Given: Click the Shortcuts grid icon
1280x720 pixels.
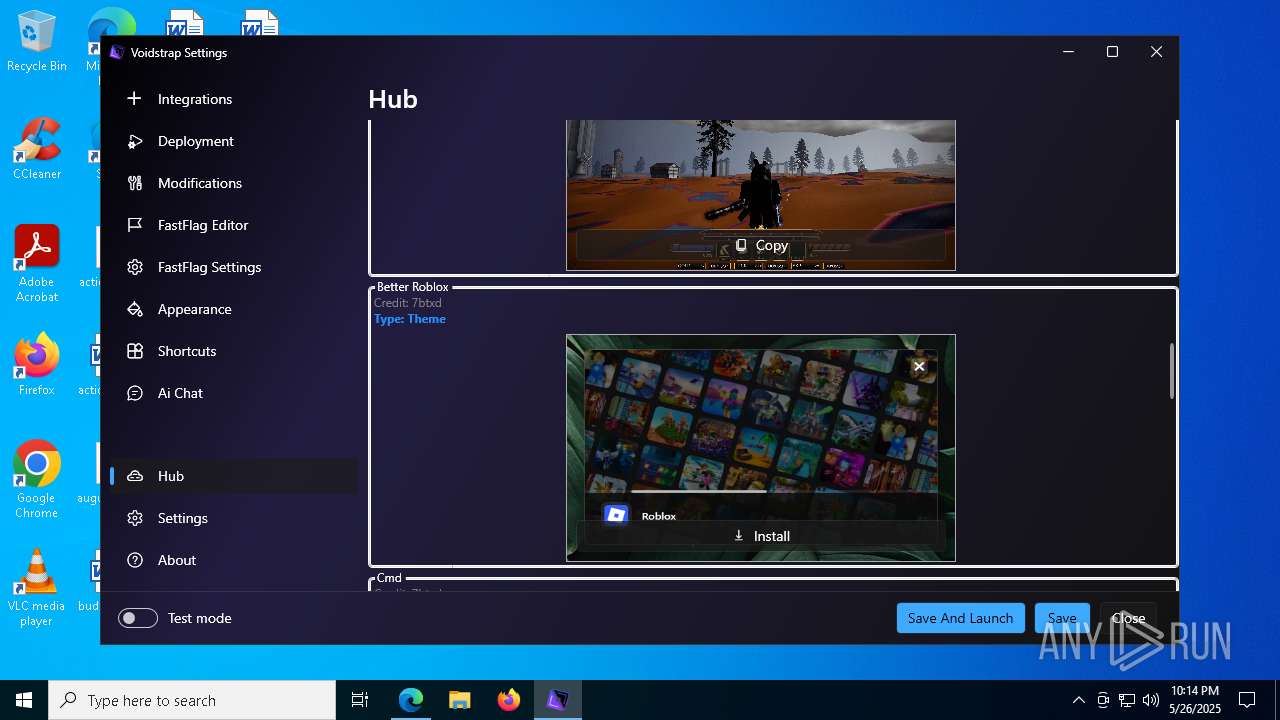Looking at the screenshot, I should tap(135, 351).
